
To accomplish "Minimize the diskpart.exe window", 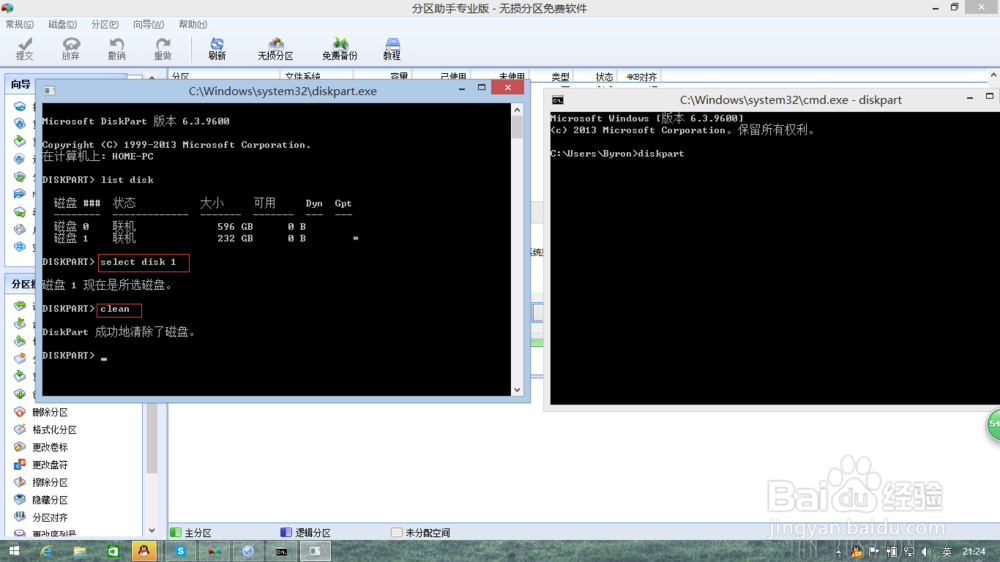I will [x=462, y=89].
